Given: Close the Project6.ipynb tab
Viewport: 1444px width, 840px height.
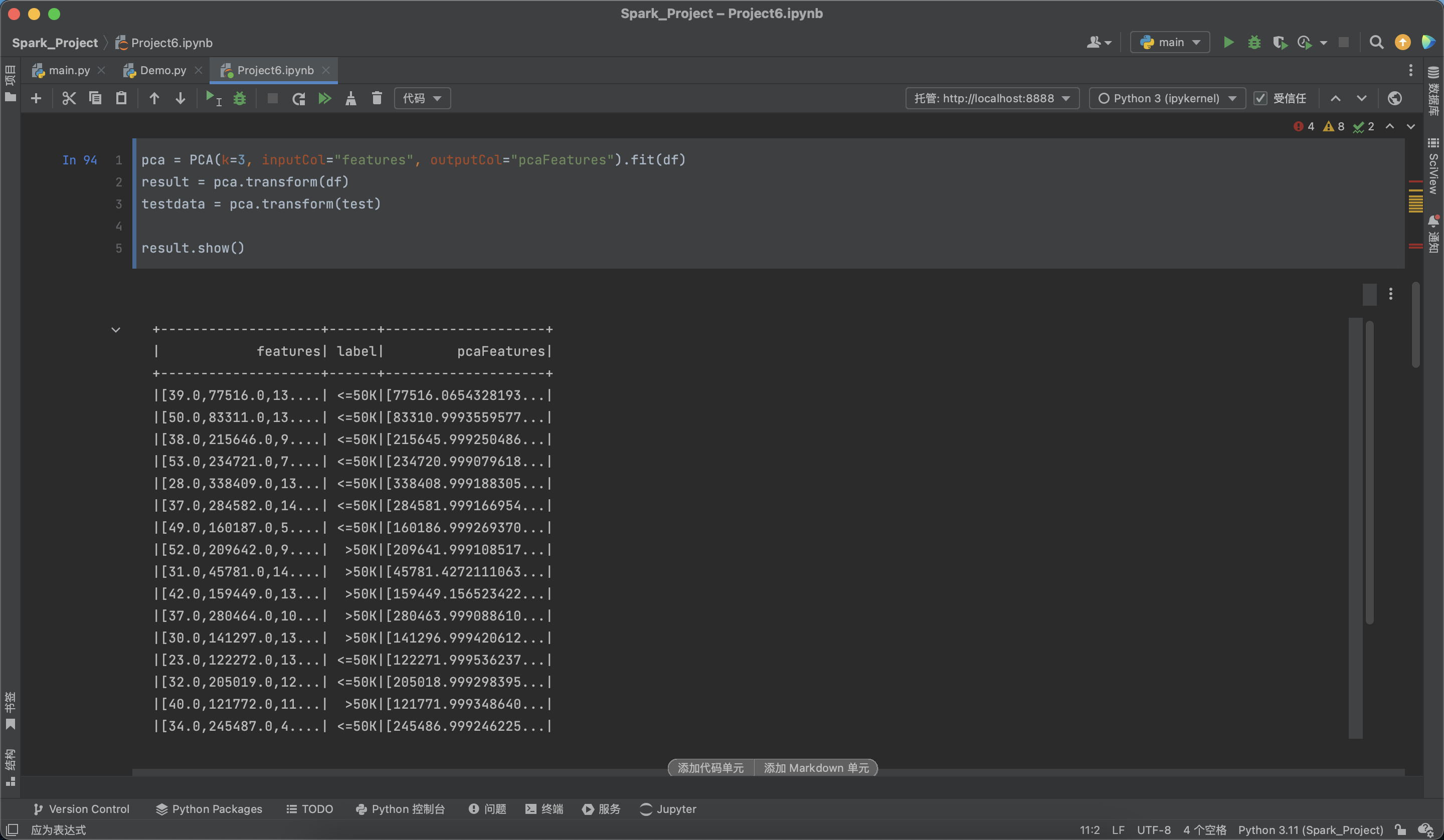Looking at the screenshot, I should (x=326, y=70).
